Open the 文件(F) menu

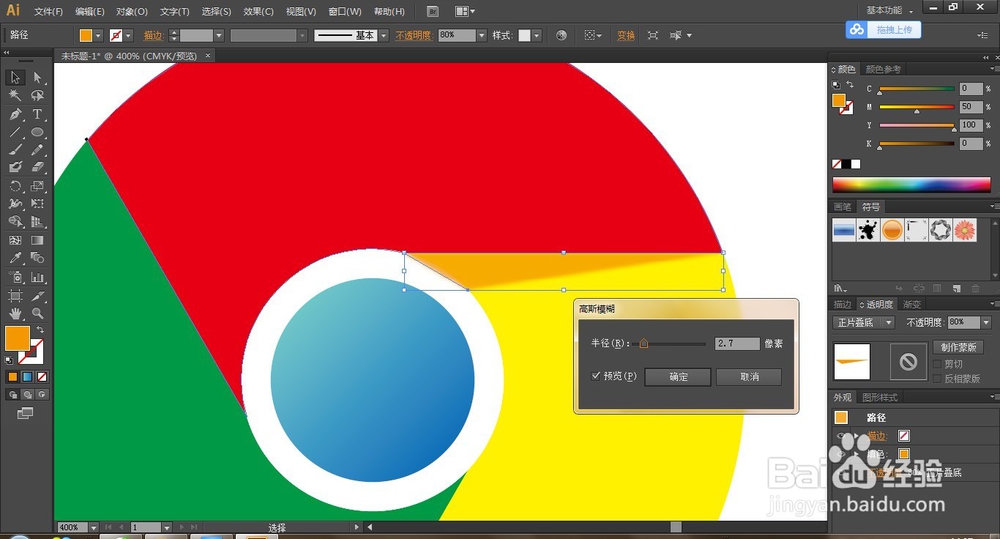tap(48, 11)
